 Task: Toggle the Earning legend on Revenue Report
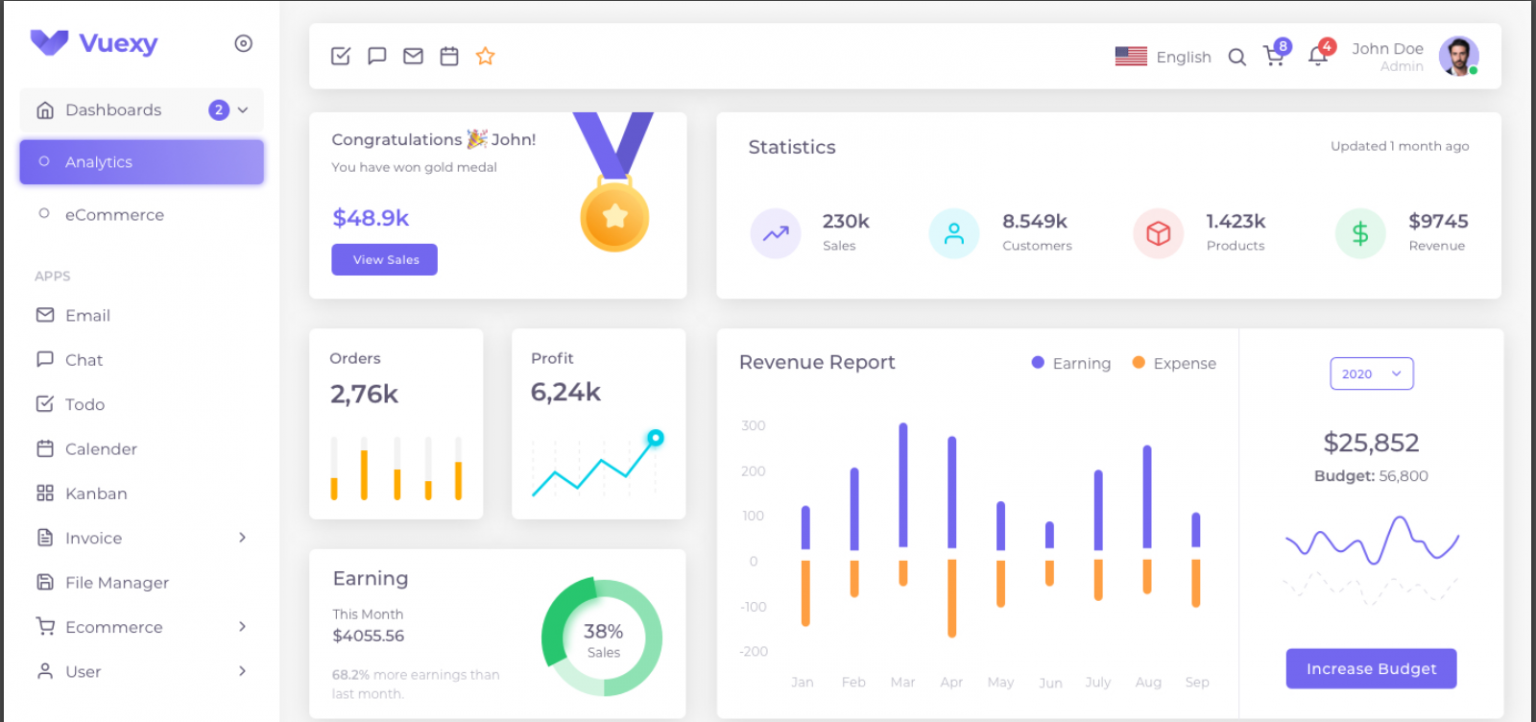pyautogui.click(x=1070, y=363)
